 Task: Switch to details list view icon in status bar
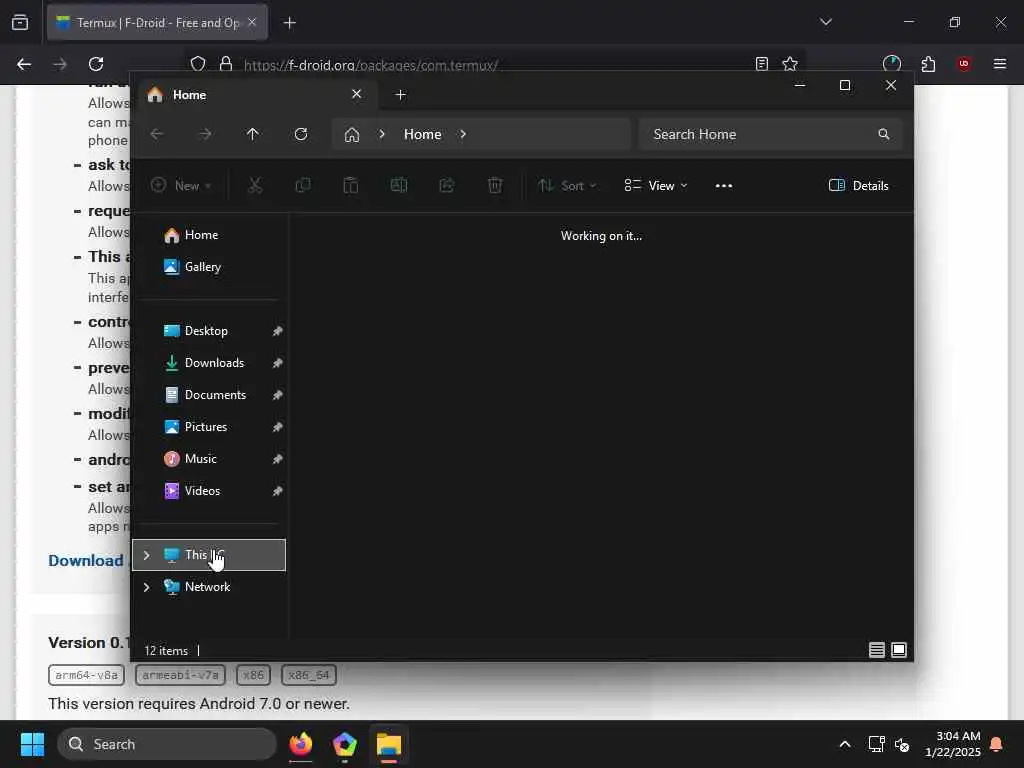pyautogui.click(x=876, y=650)
